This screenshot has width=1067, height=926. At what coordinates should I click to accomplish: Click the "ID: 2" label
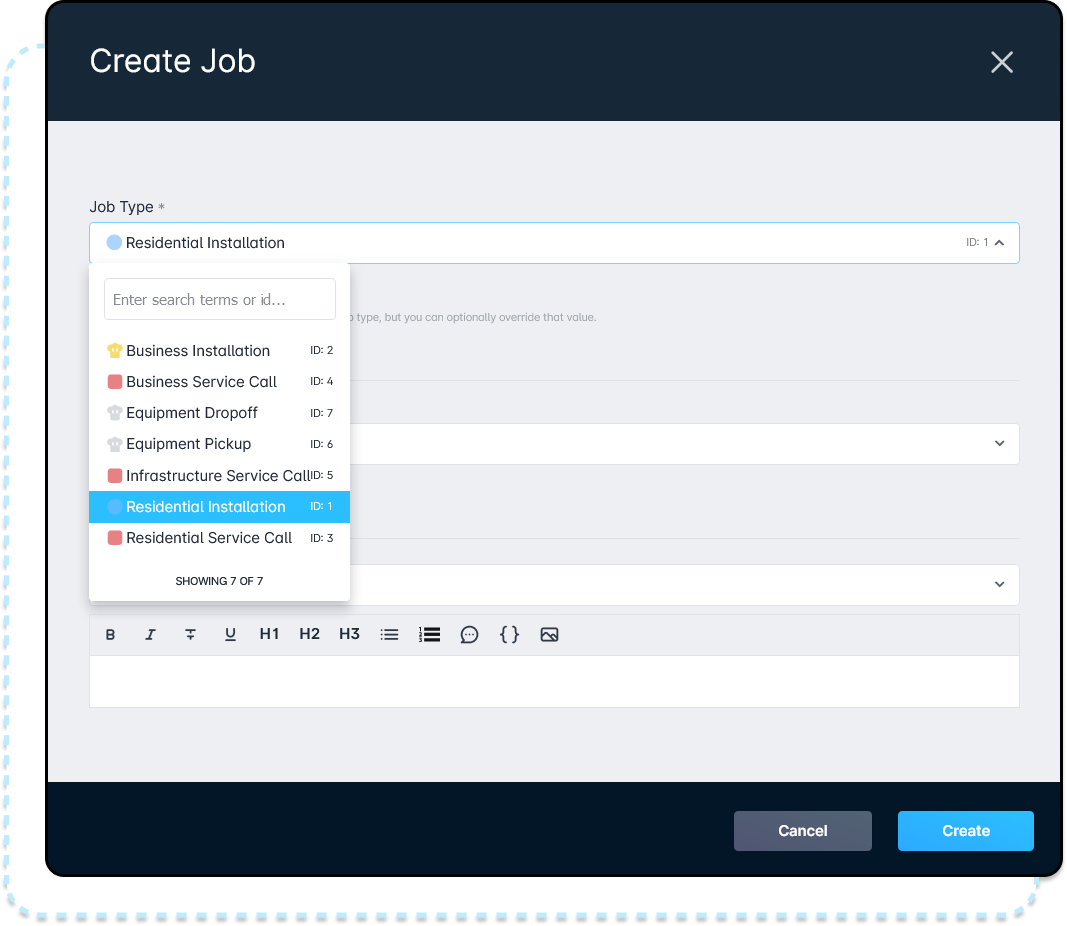[321, 350]
